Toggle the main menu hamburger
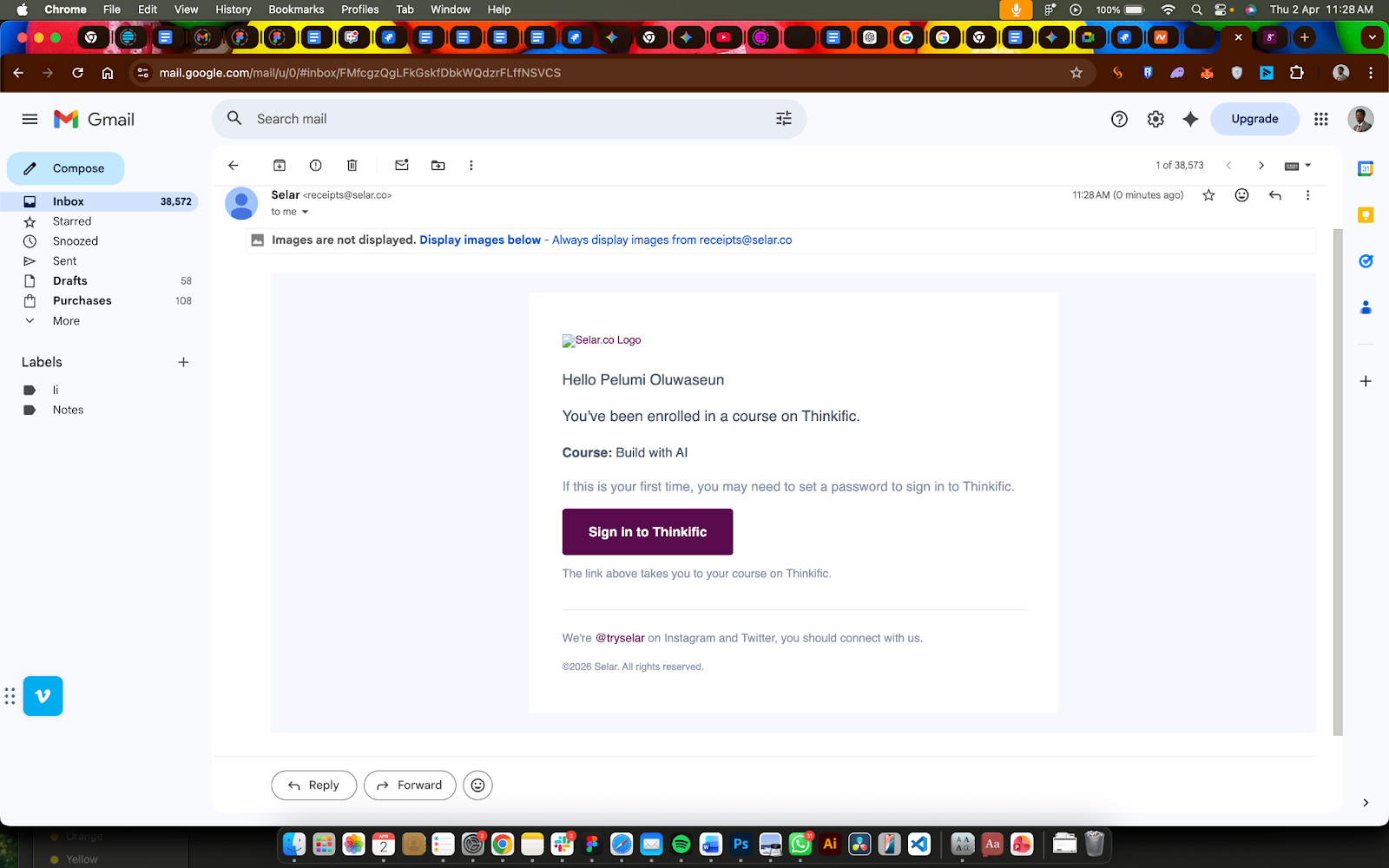This screenshot has height=868, width=1389. click(30, 119)
